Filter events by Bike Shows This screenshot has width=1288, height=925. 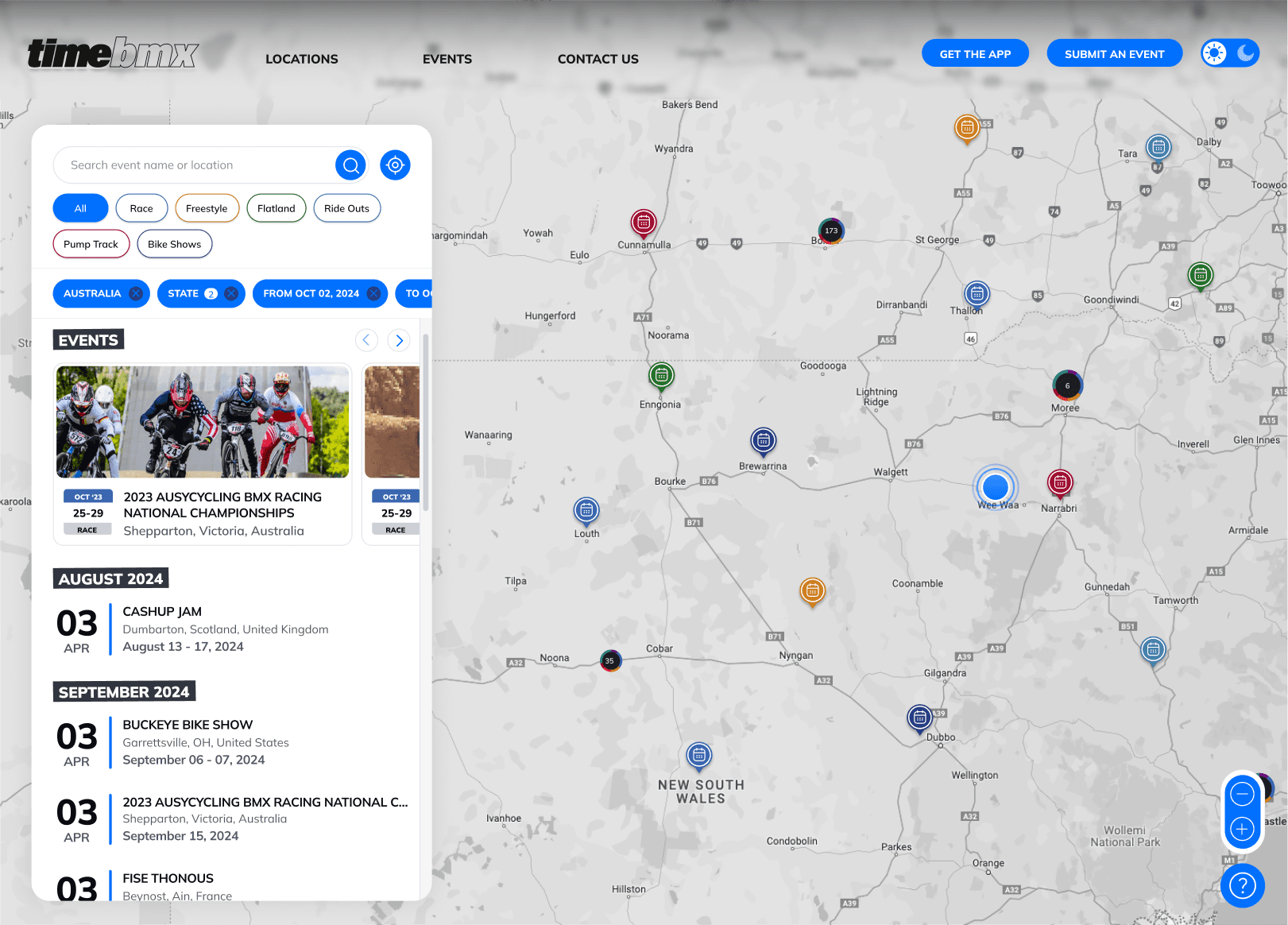[x=175, y=244]
